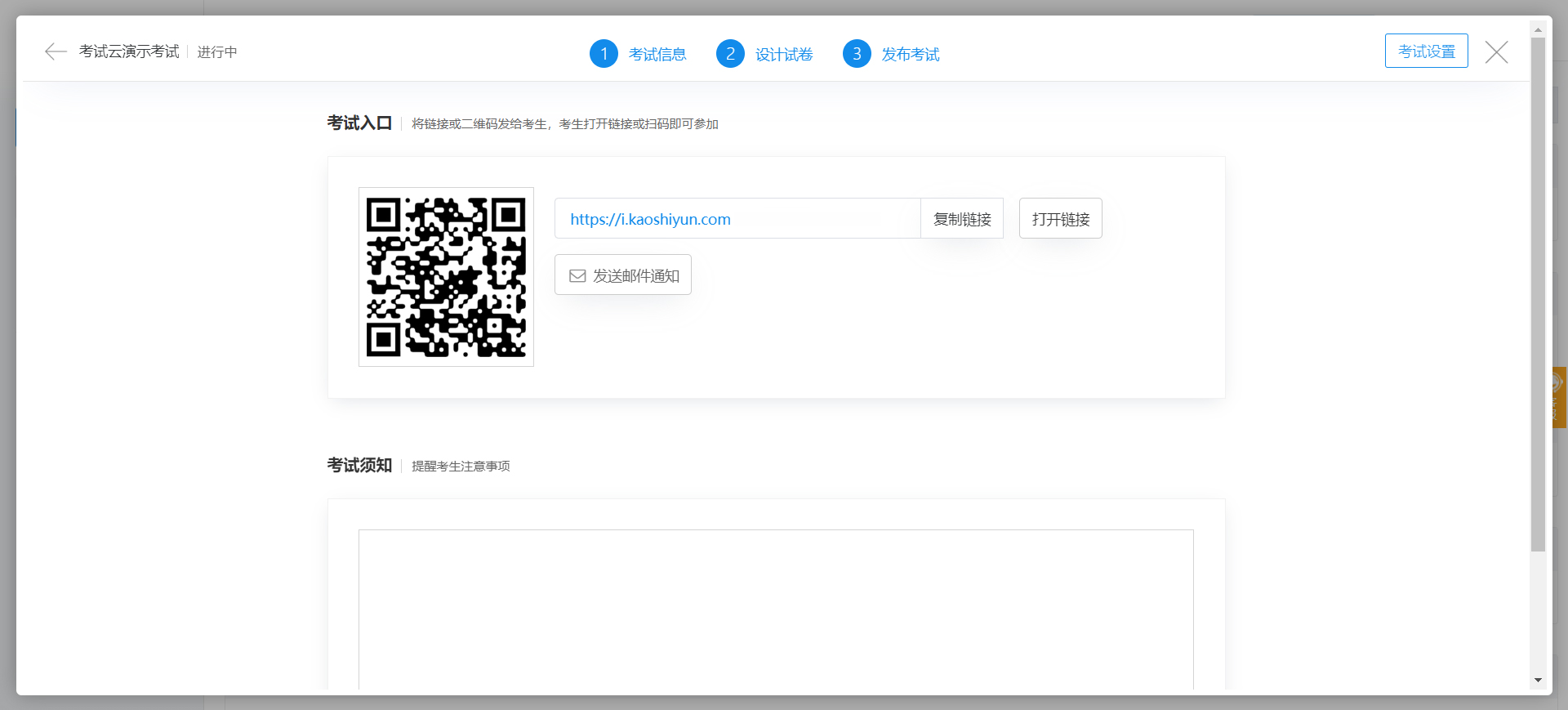Click the vertical scrollbar thumb

pyautogui.click(x=1538, y=294)
